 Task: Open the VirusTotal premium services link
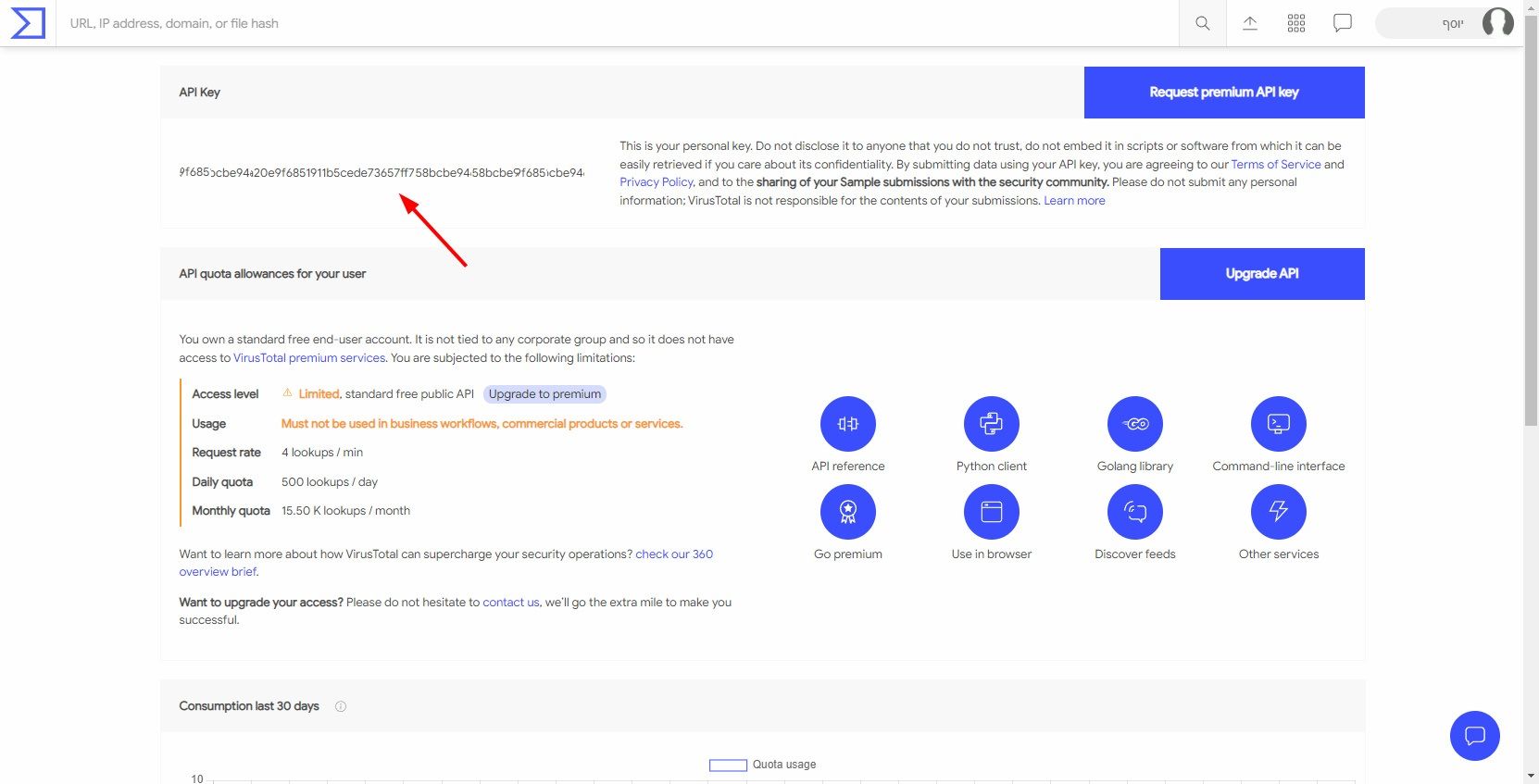pos(309,358)
